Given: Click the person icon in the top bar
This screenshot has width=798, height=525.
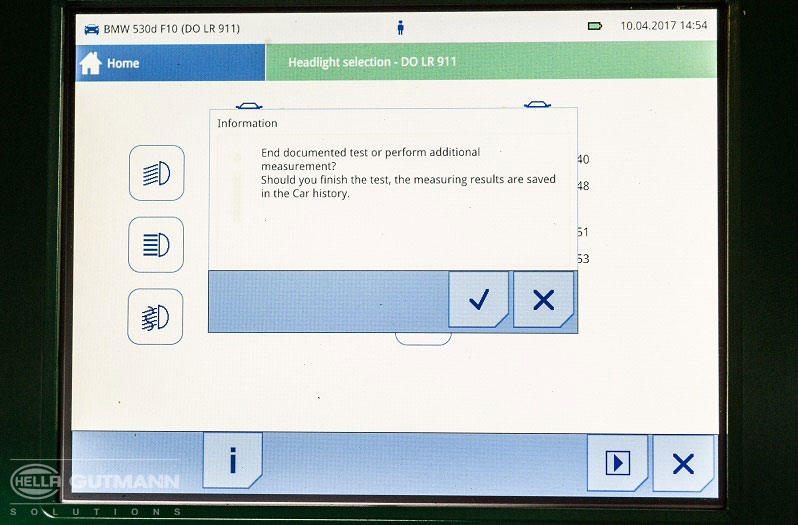Looking at the screenshot, I should tap(401, 27).
